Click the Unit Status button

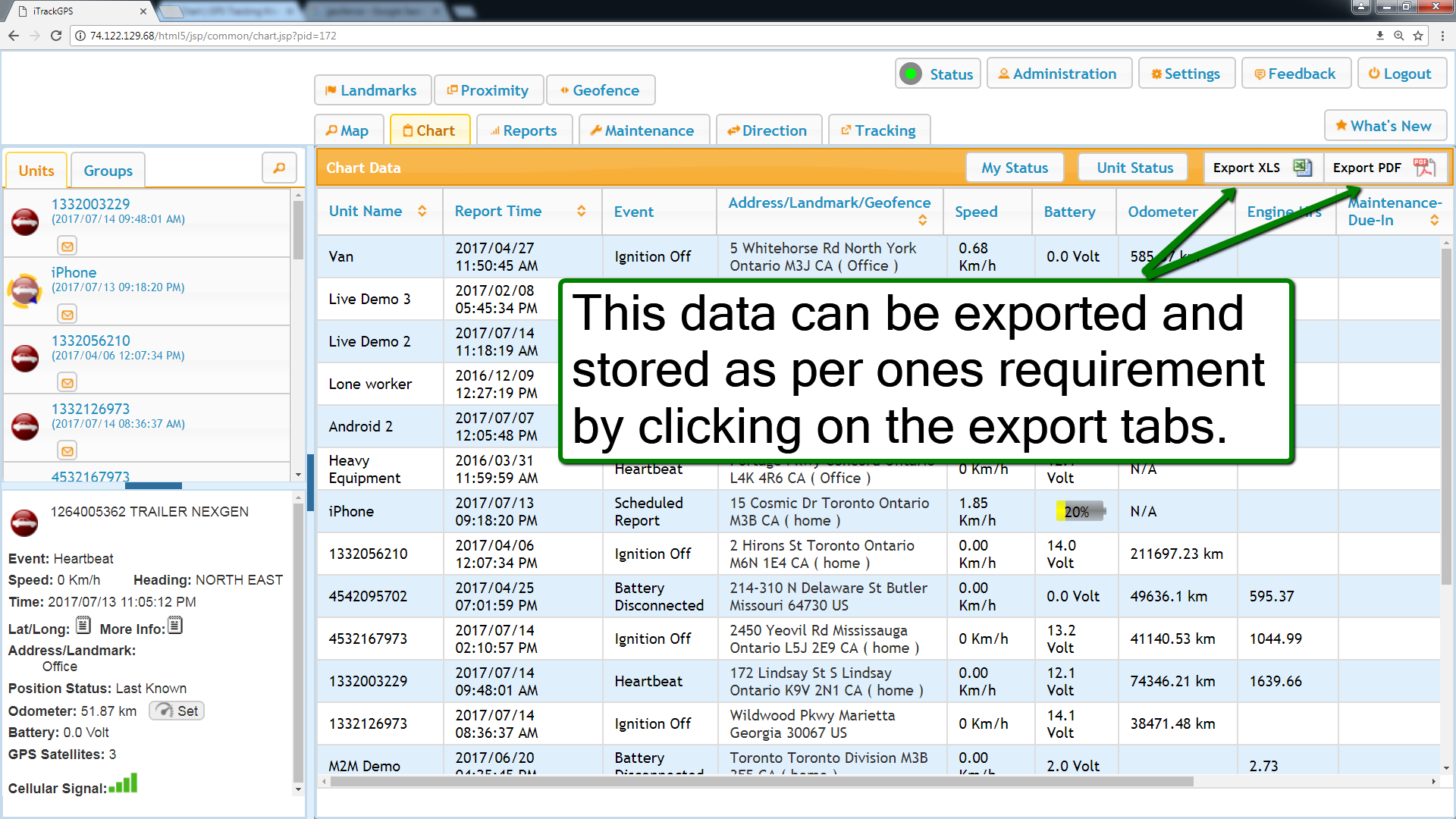click(x=1134, y=168)
